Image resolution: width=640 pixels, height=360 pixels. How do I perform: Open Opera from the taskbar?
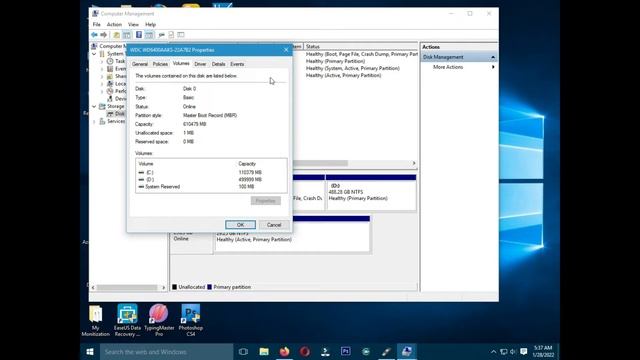(x=305, y=351)
